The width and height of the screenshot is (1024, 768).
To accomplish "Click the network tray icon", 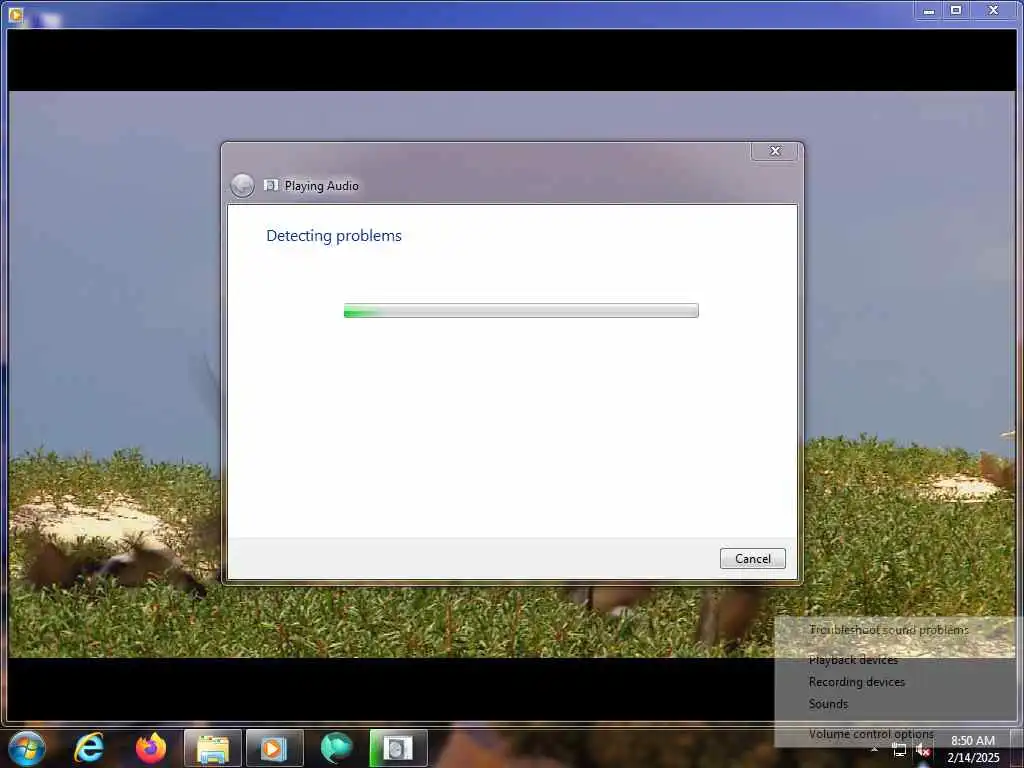I will click(899, 750).
